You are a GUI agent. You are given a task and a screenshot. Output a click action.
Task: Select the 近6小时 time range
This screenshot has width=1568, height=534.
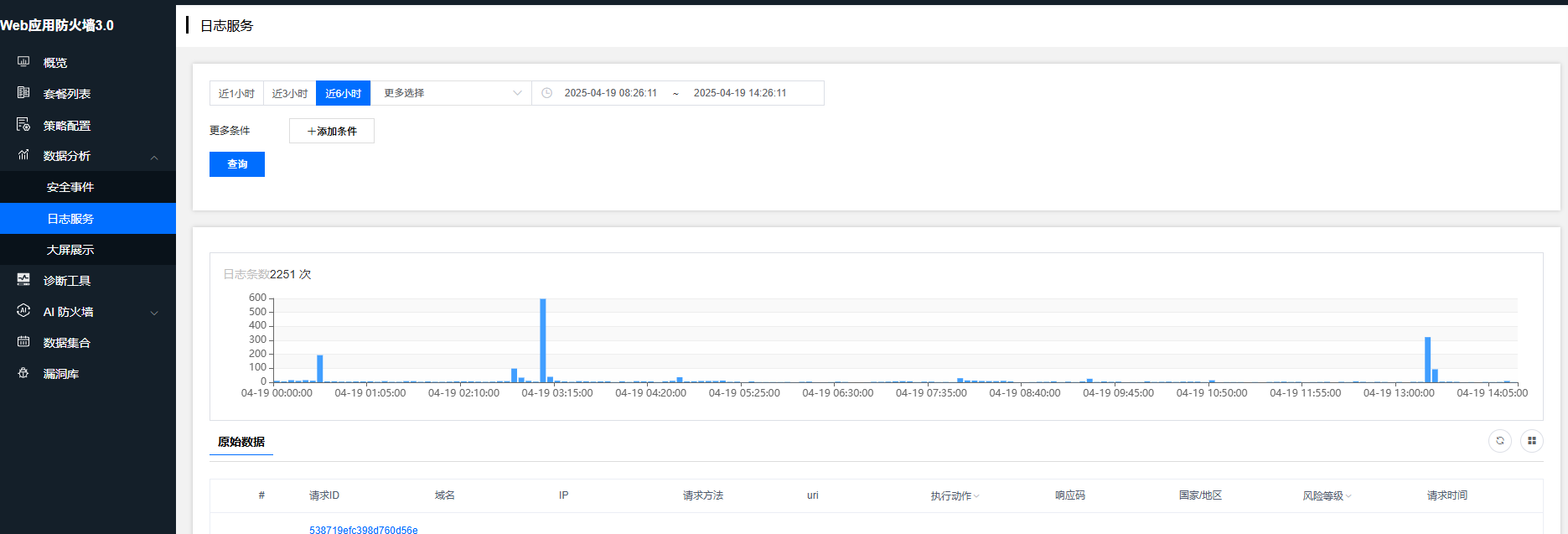343,93
